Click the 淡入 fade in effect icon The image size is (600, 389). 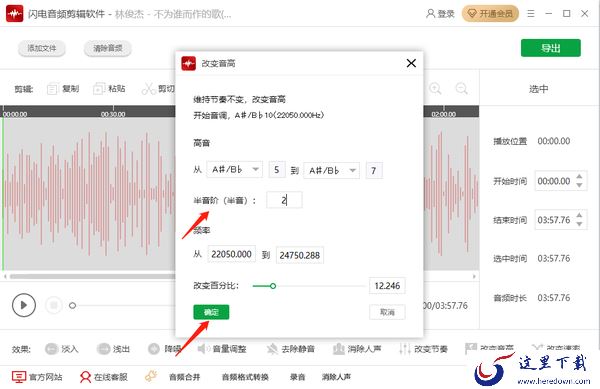(x=51, y=349)
